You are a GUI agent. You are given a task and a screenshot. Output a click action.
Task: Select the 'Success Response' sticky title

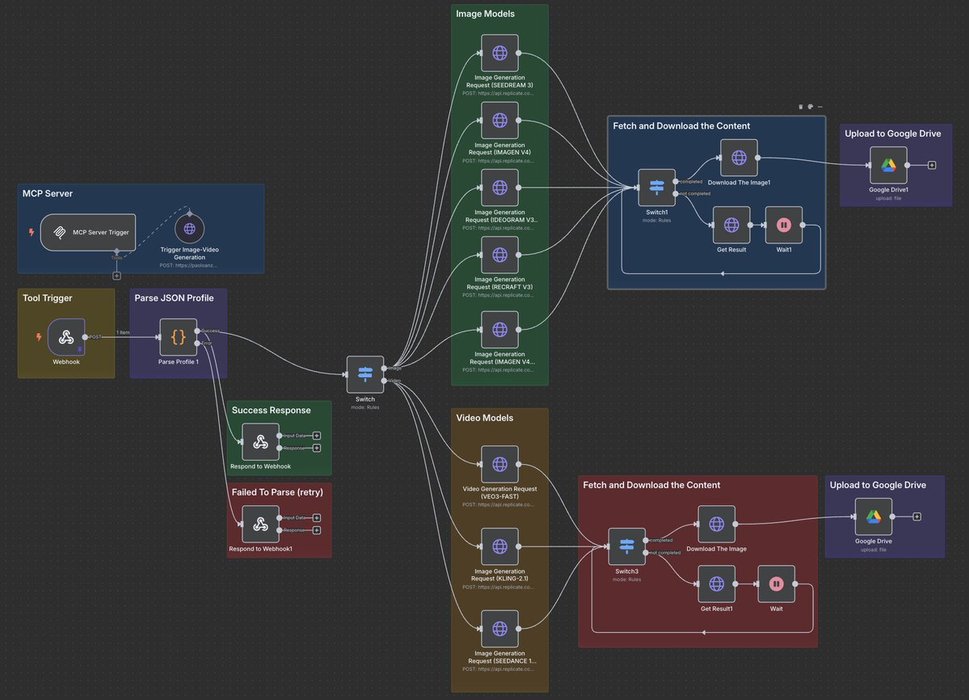coord(271,410)
